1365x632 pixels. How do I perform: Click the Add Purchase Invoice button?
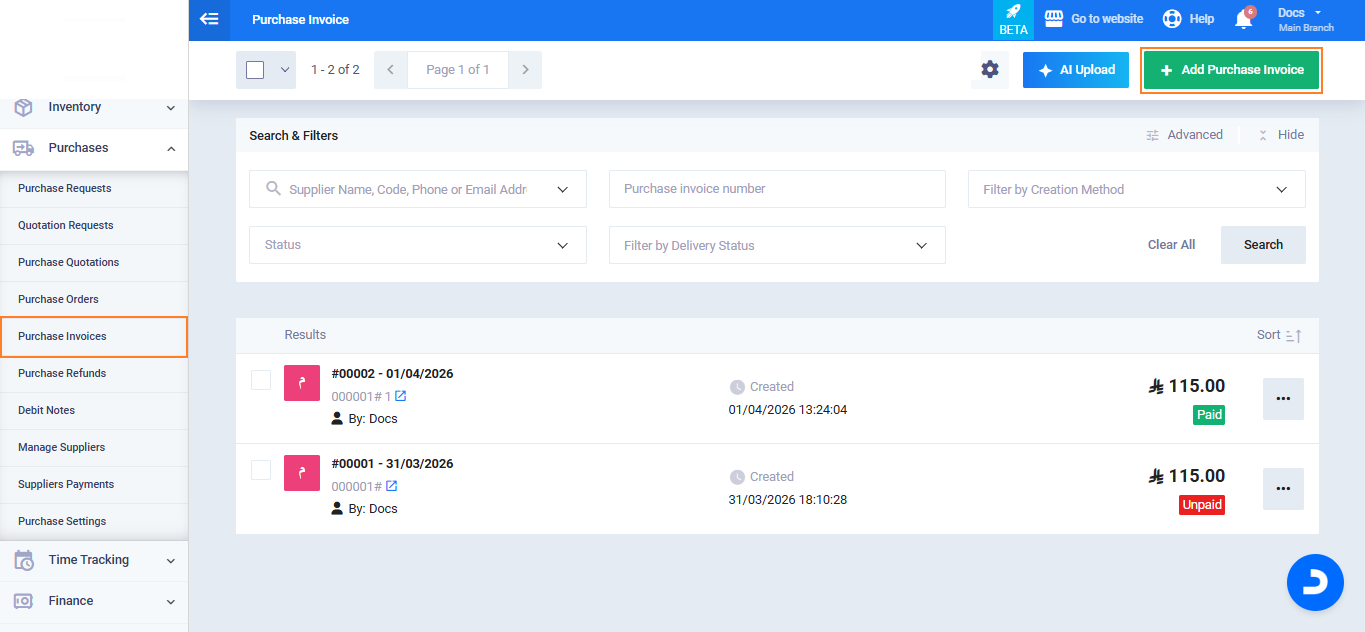[1231, 70]
